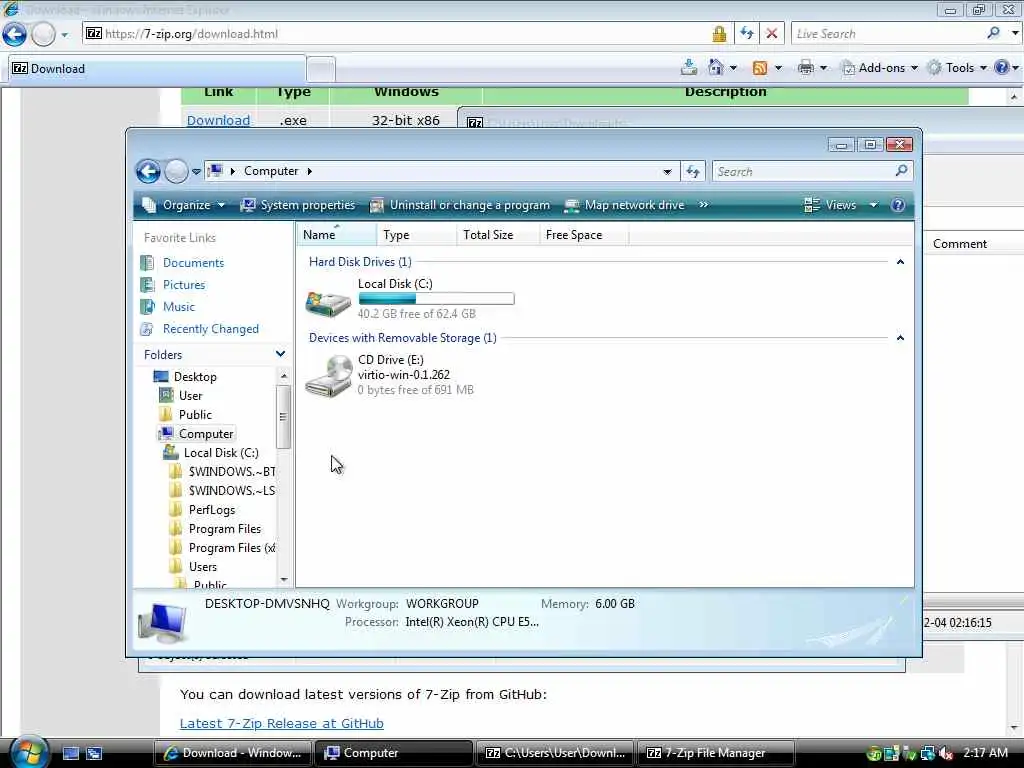Screen dimensions: 1024x768
Task: Sort by the Name column header
Action: 336,234
